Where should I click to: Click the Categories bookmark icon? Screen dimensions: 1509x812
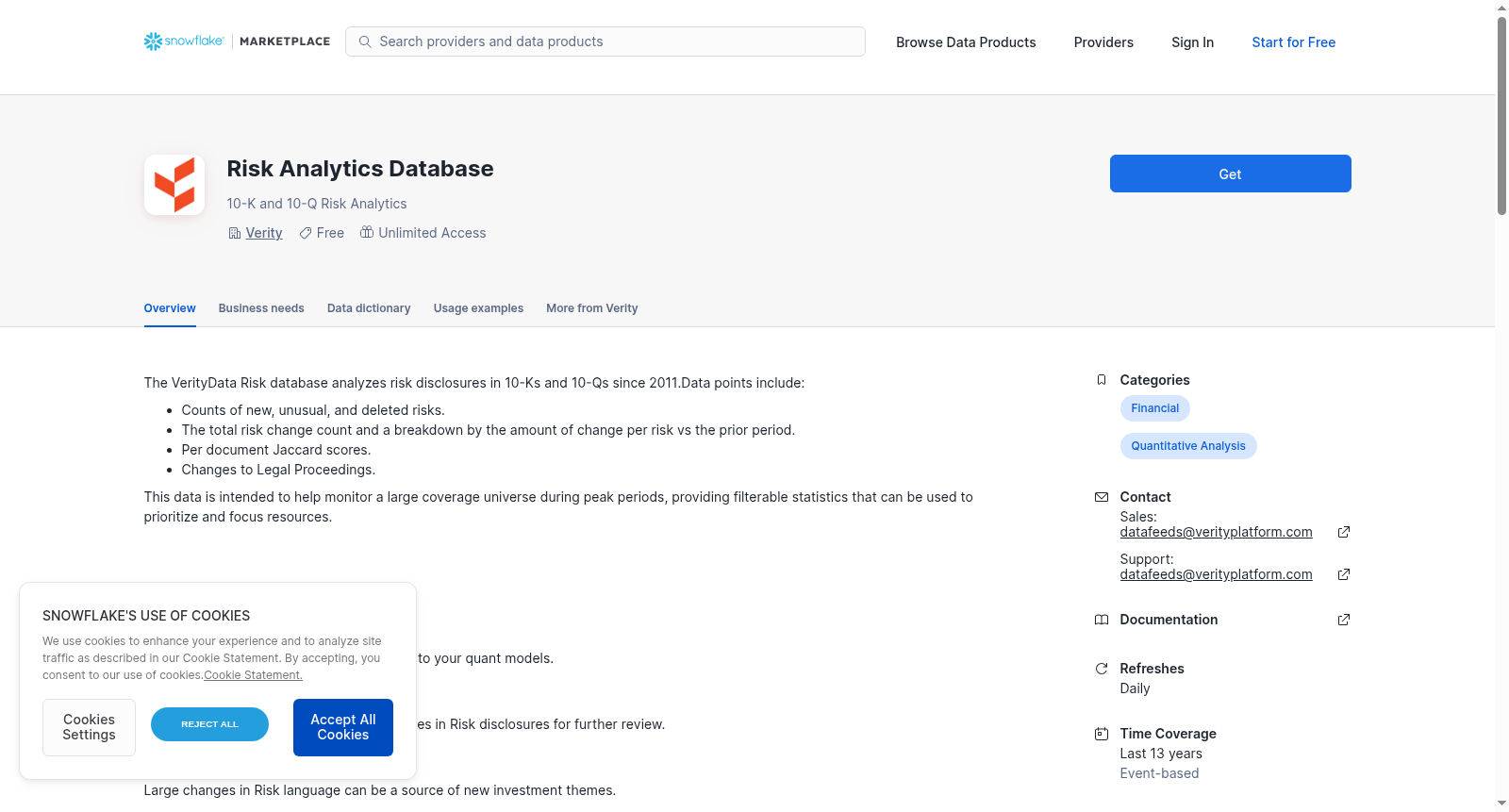(x=1102, y=380)
